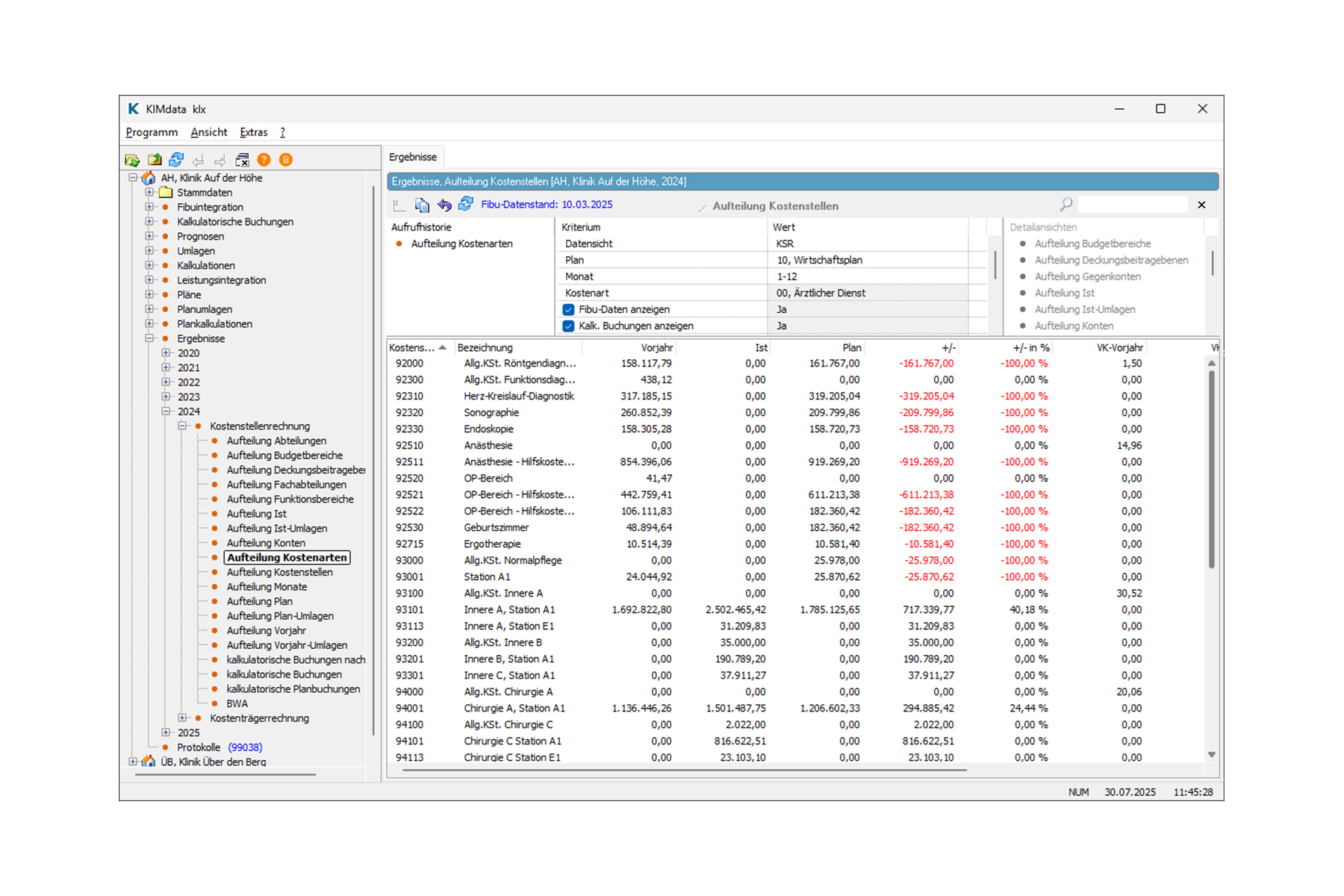Viewport: 1344px width, 896px height.
Task: Click the table's horizontal scrollbar
Action: 685,769
